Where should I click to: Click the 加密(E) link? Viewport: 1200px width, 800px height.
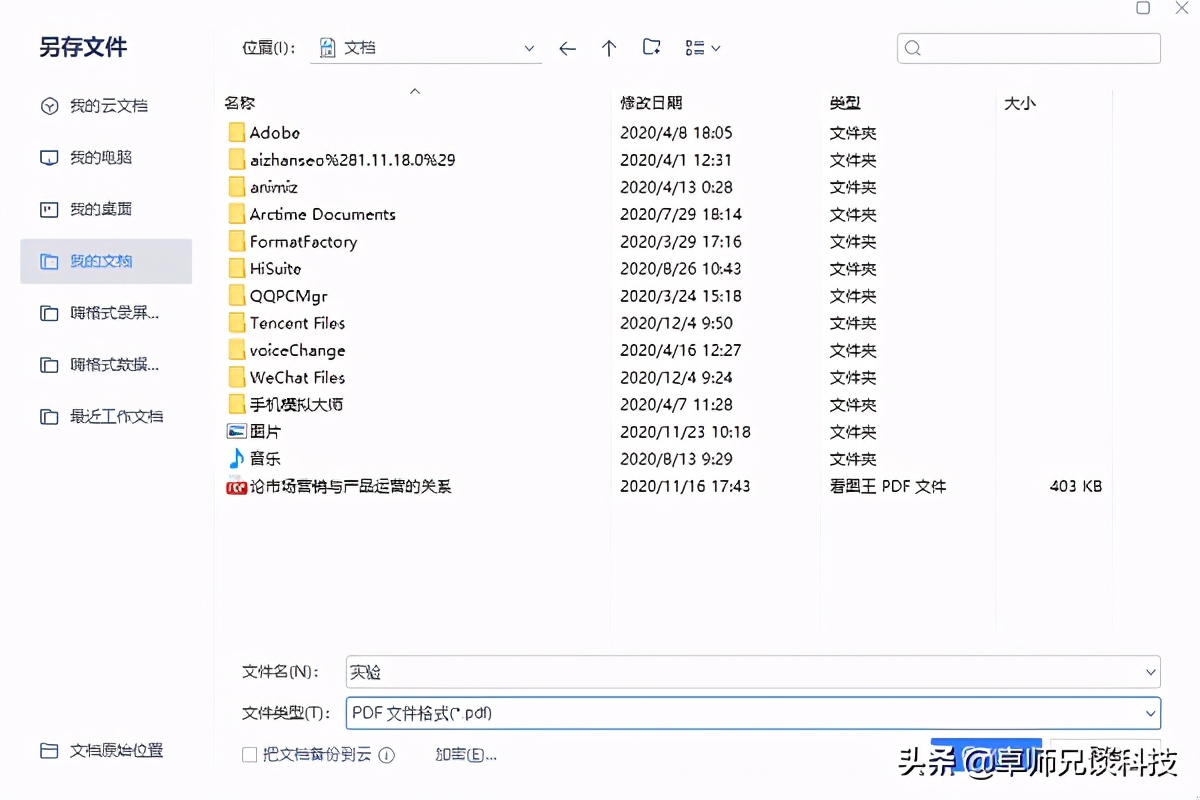pyautogui.click(x=465, y=755)
